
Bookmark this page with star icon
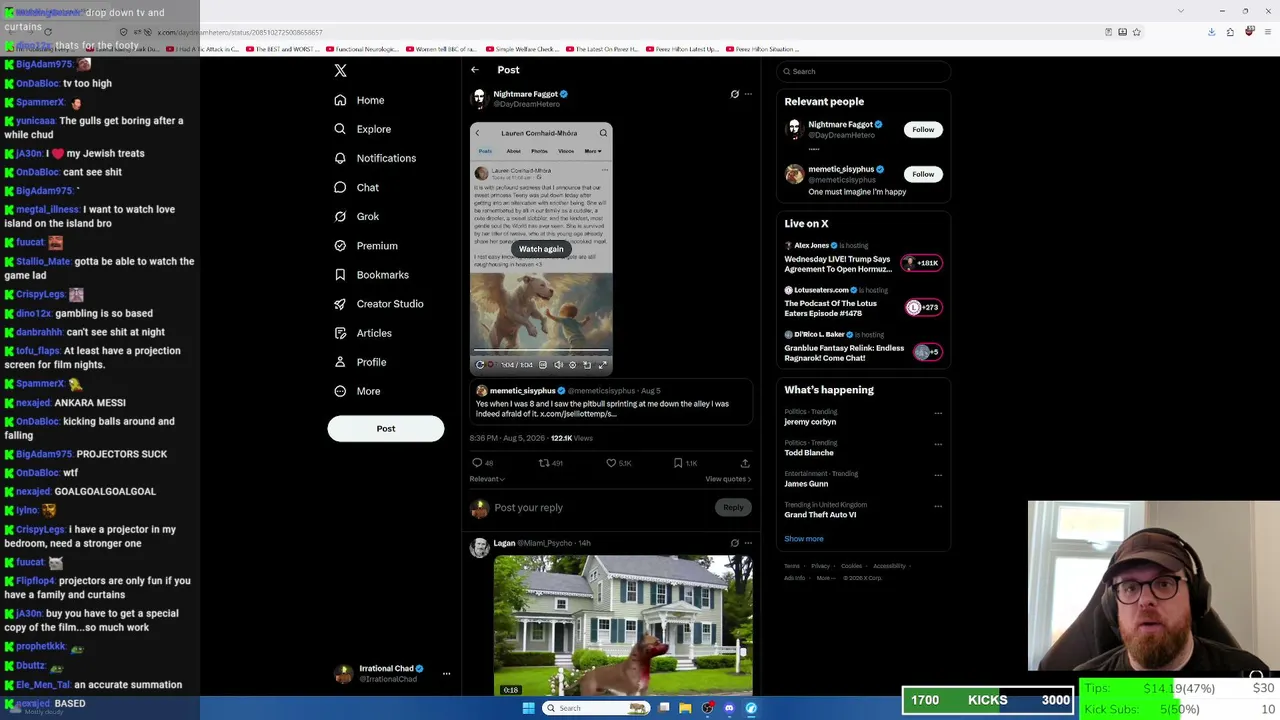(1136, 32)
